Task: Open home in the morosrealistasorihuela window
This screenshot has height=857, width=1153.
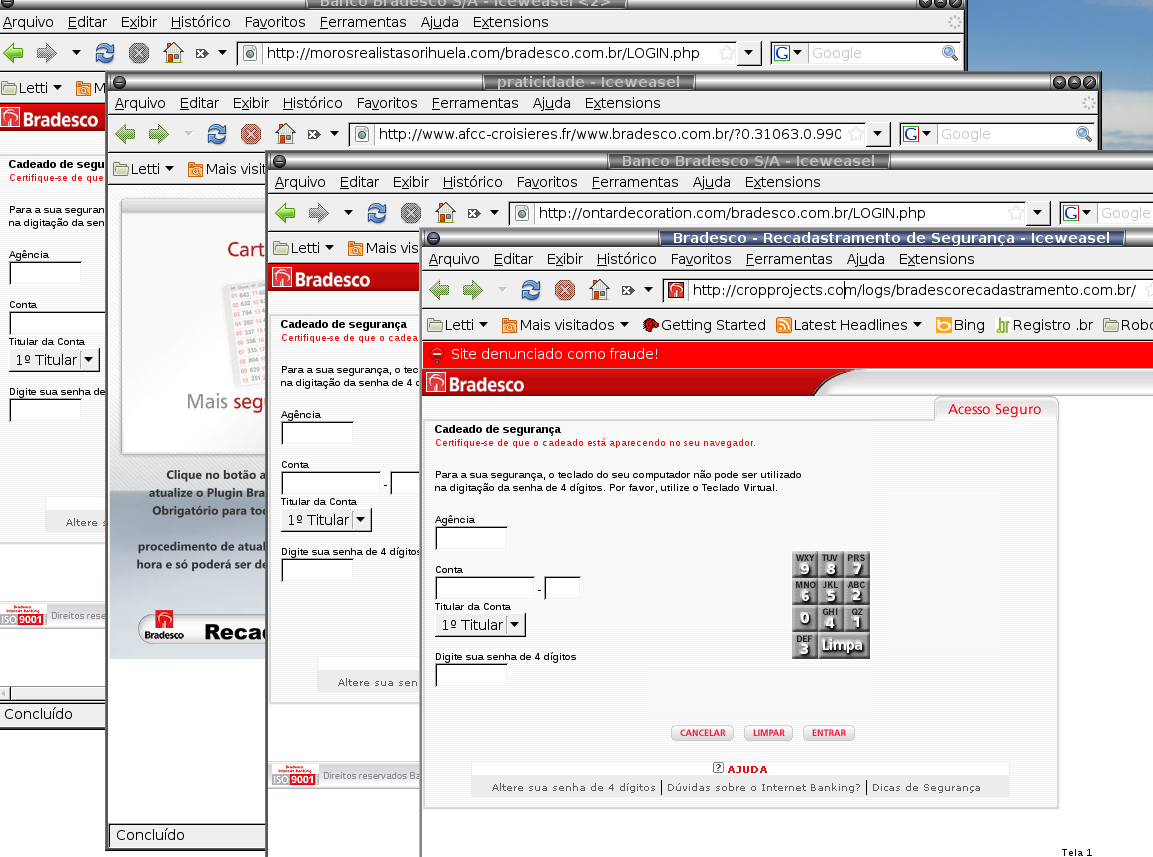Action: pos(173,53)
